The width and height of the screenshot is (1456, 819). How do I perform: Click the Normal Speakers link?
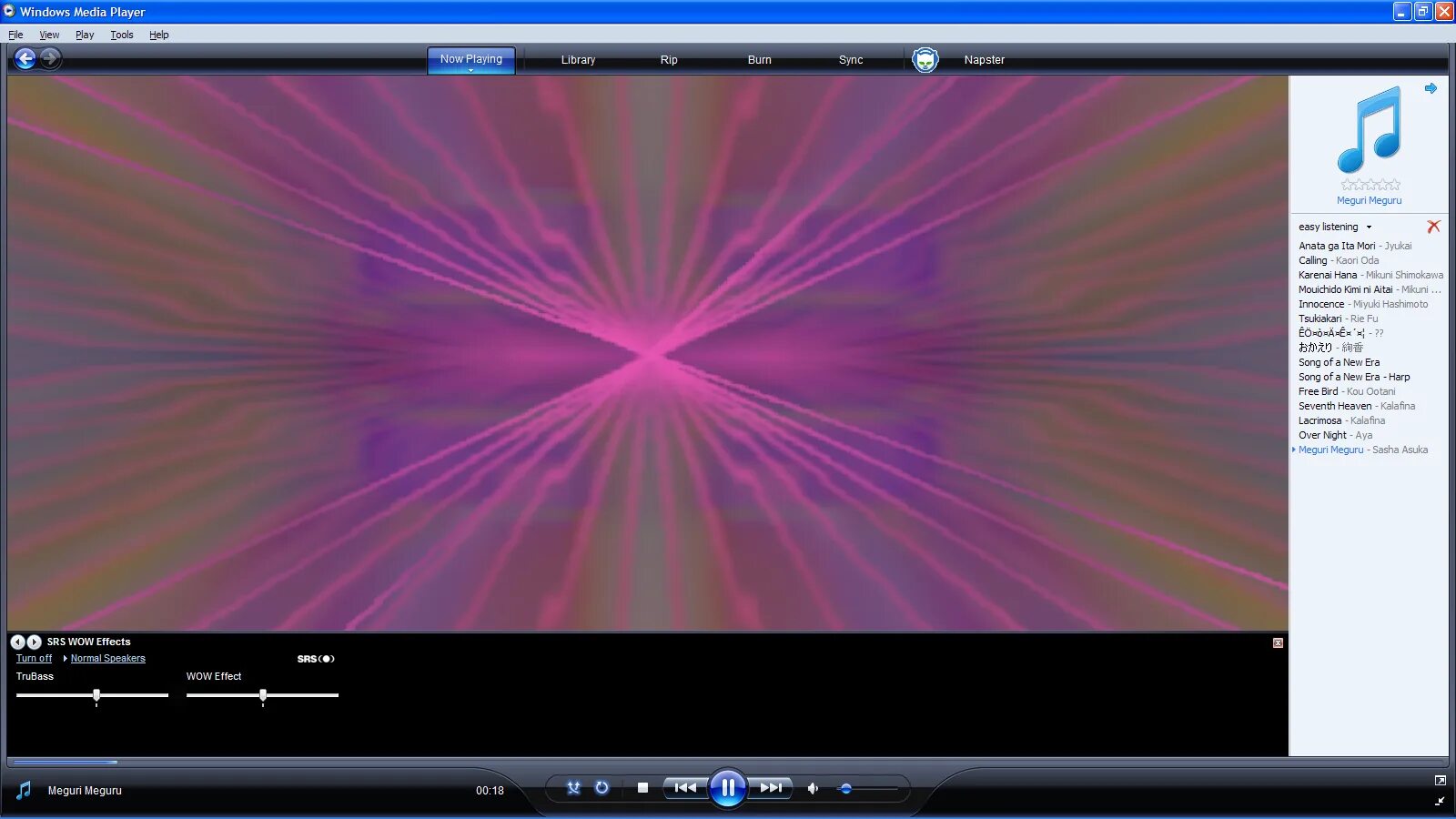108,659
